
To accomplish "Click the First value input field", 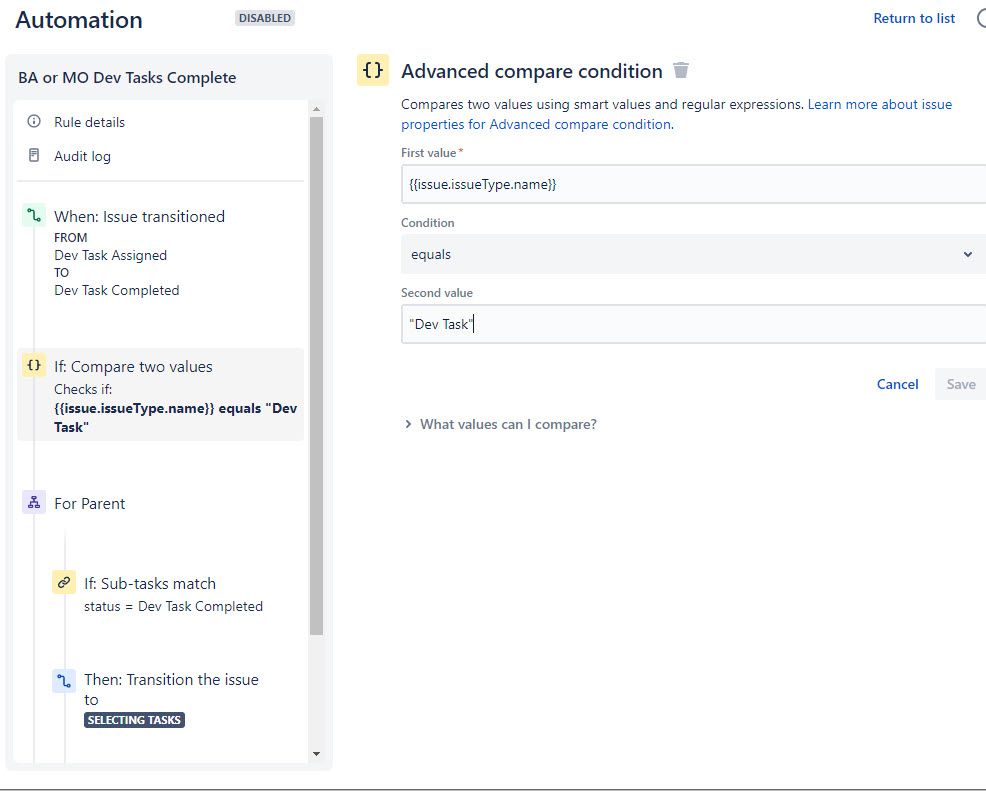I will click(x=692, y=184).
